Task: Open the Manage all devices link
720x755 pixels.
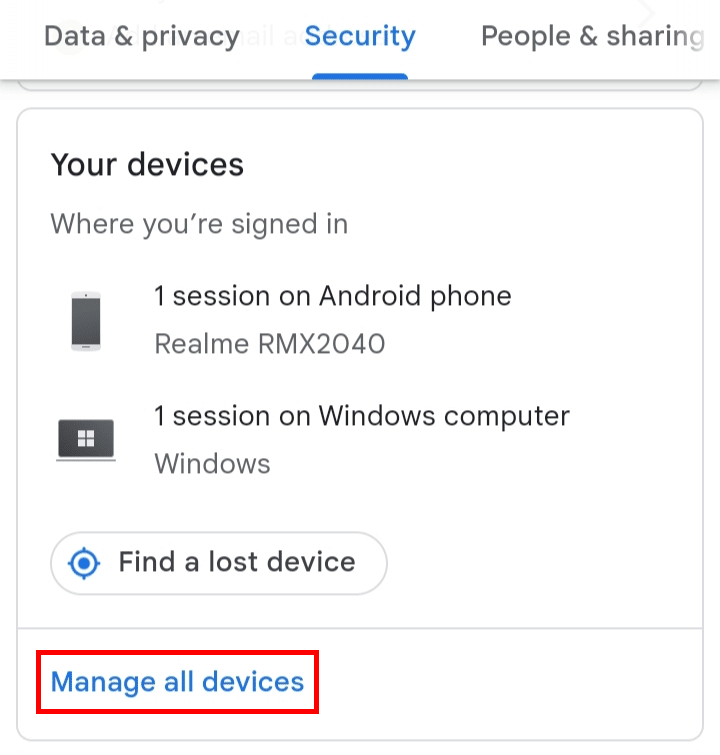Action: click(x=177, y=682)
